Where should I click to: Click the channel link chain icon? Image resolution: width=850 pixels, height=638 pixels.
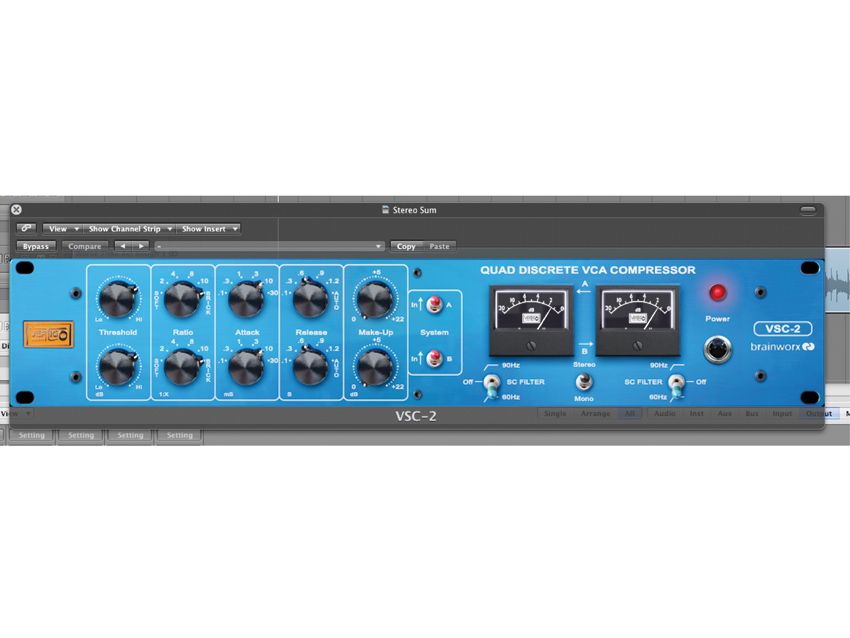tap(25, 227)
